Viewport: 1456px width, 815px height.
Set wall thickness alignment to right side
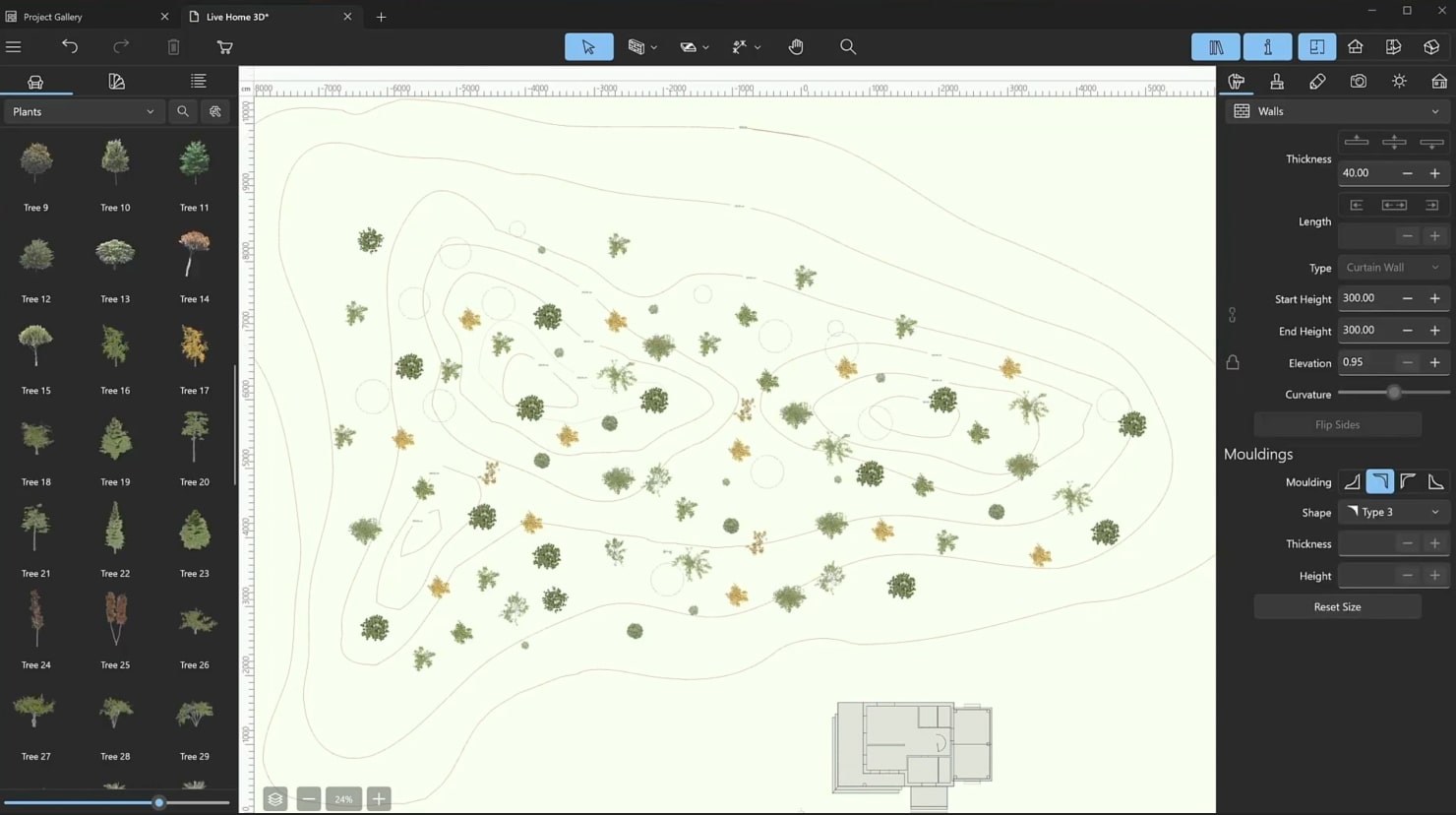[1431, 142]
